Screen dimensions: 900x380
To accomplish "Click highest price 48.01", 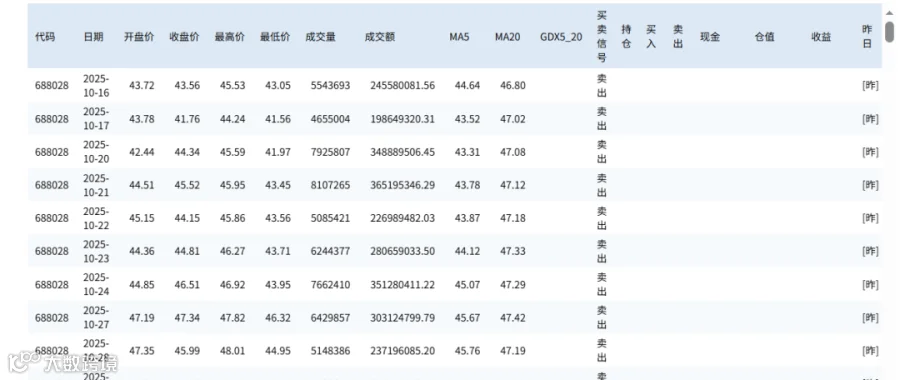I will tap(232, 351).
